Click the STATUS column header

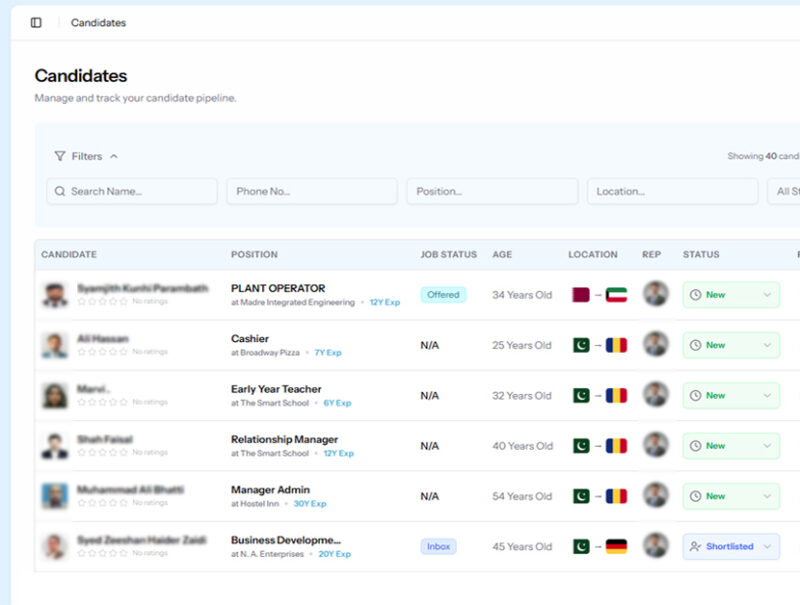click(701, 255)
